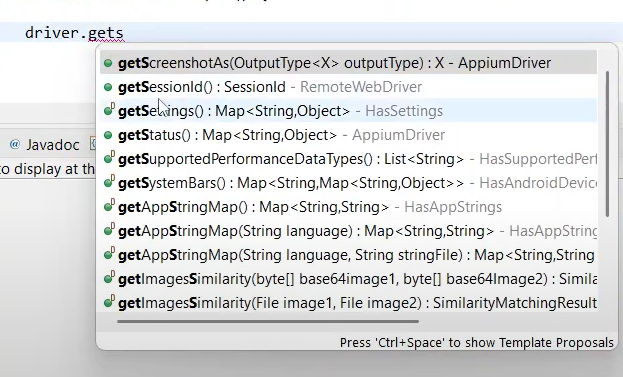Click green method icon beside getScreenshotAs

(108, 63)
